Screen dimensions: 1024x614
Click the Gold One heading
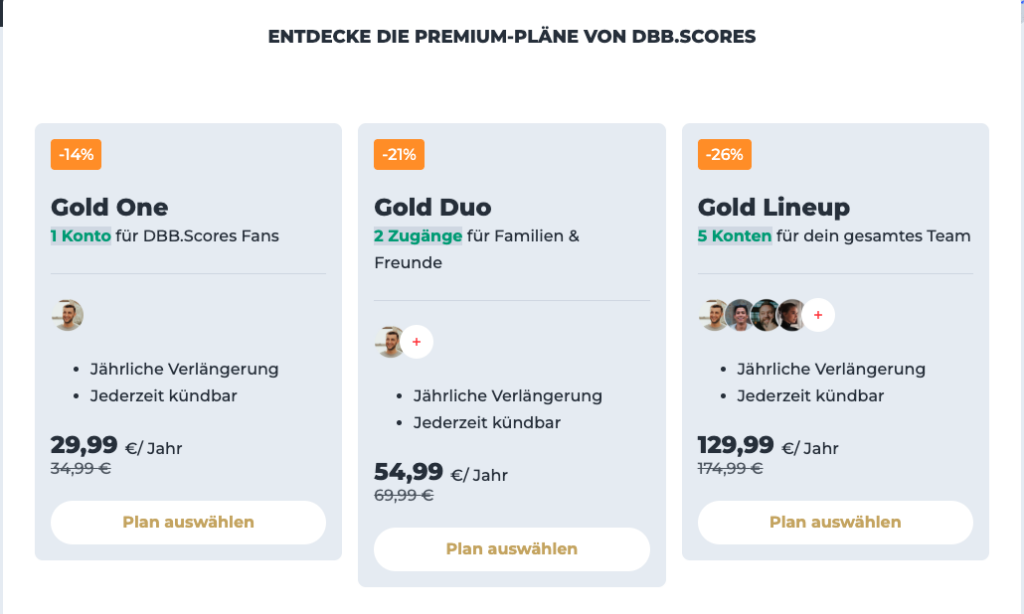[110, 208]
